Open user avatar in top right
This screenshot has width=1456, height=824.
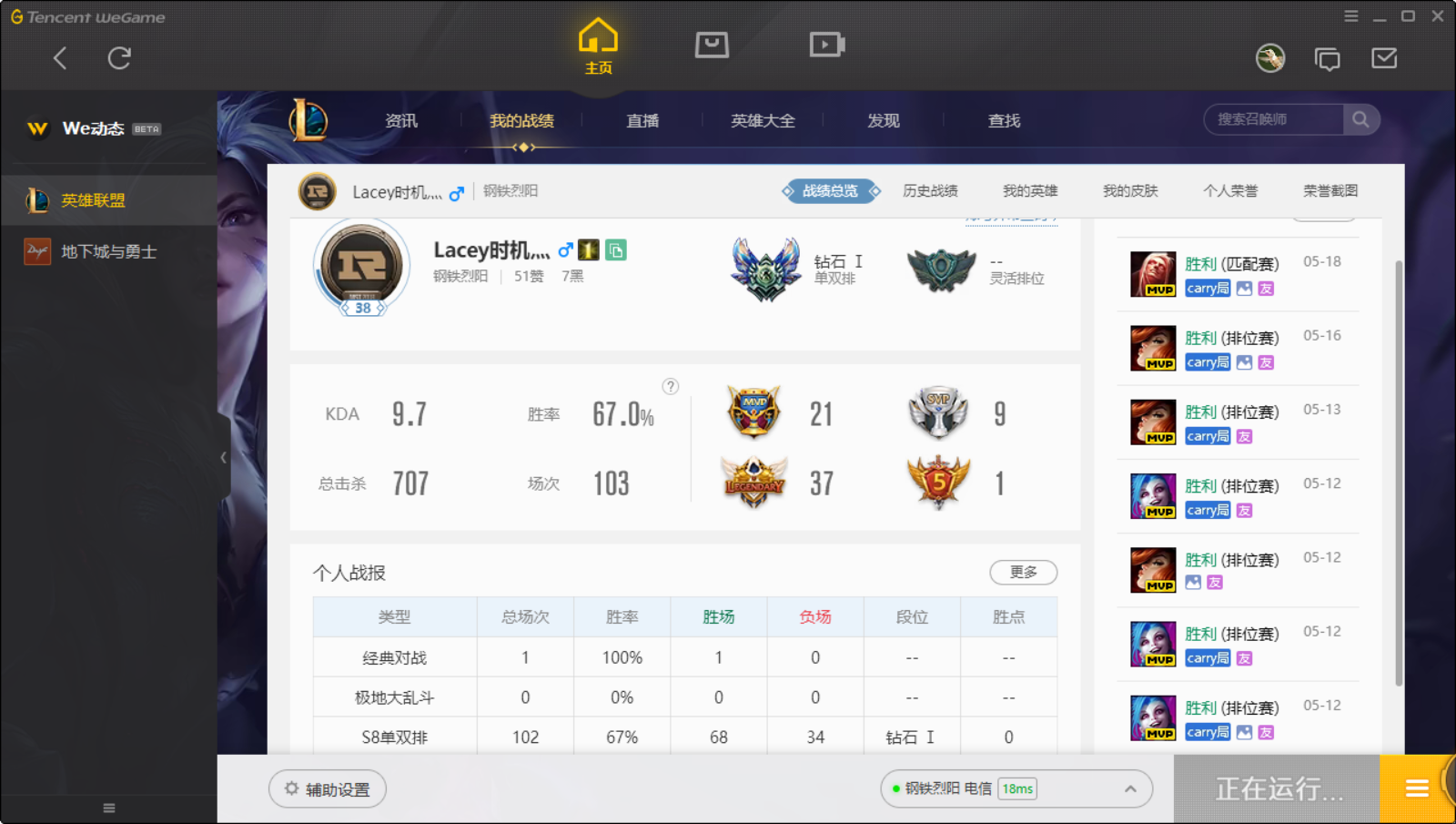click(x=1270, y=58)
